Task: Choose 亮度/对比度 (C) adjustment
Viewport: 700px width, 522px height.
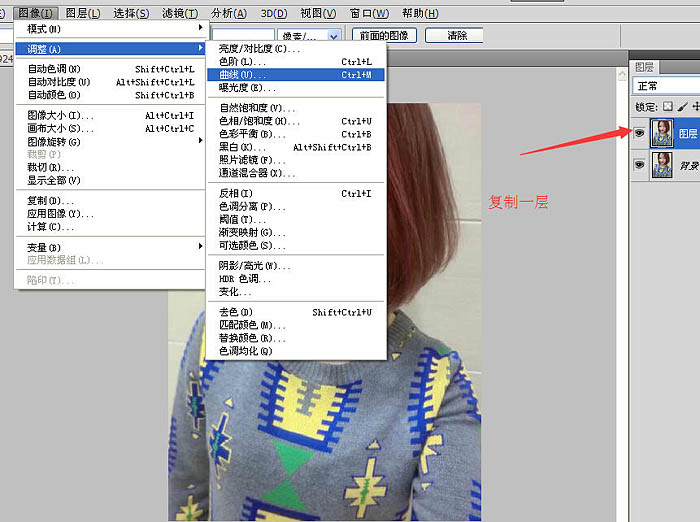Action: click(296, 49)
